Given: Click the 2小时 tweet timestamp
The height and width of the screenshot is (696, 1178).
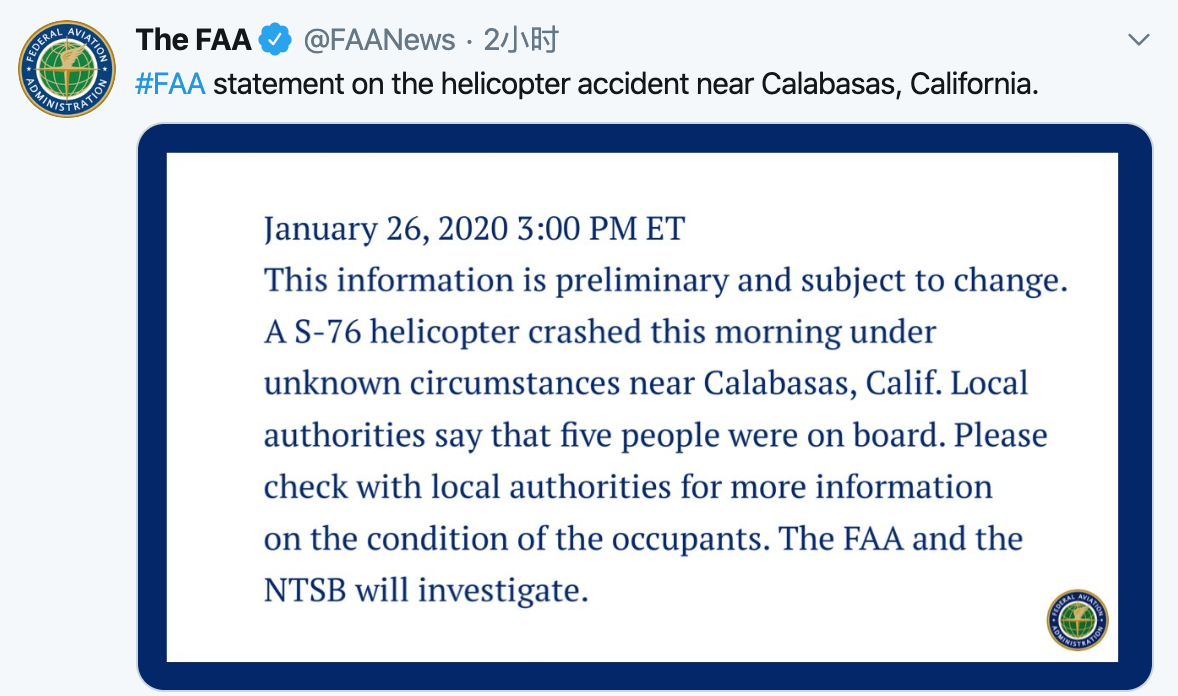Looking at the screenshot, I should tap(520, 40).
